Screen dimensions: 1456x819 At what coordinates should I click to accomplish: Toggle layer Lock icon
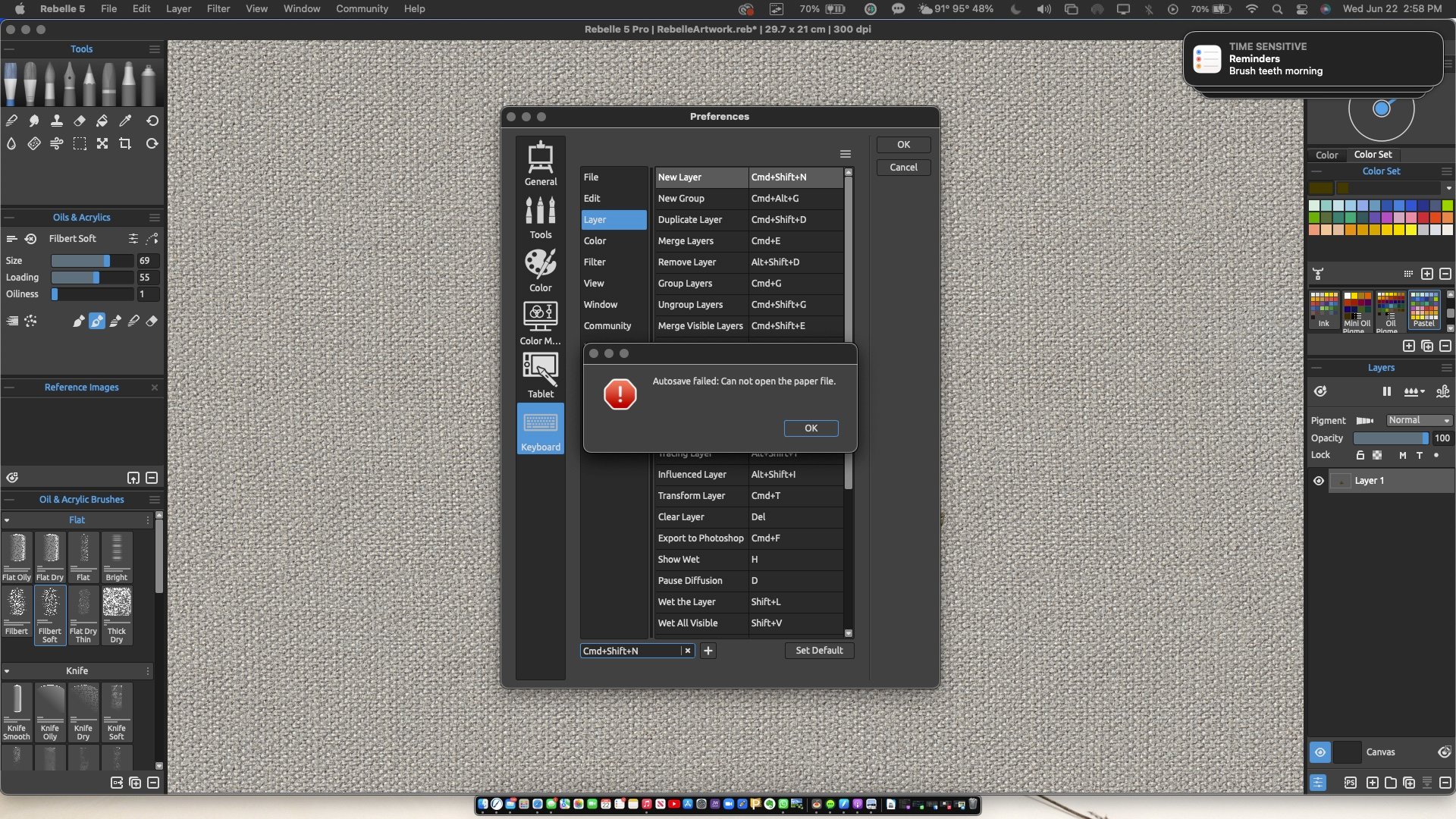pyautogui.click(x=1360, y=455)
